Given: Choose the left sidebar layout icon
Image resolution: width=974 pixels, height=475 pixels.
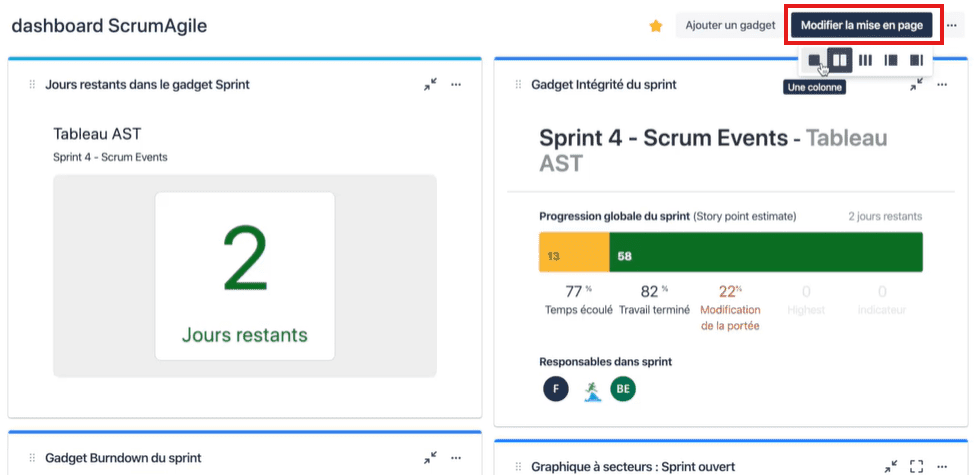Looking at the screenshot, I should coord(891,60).
